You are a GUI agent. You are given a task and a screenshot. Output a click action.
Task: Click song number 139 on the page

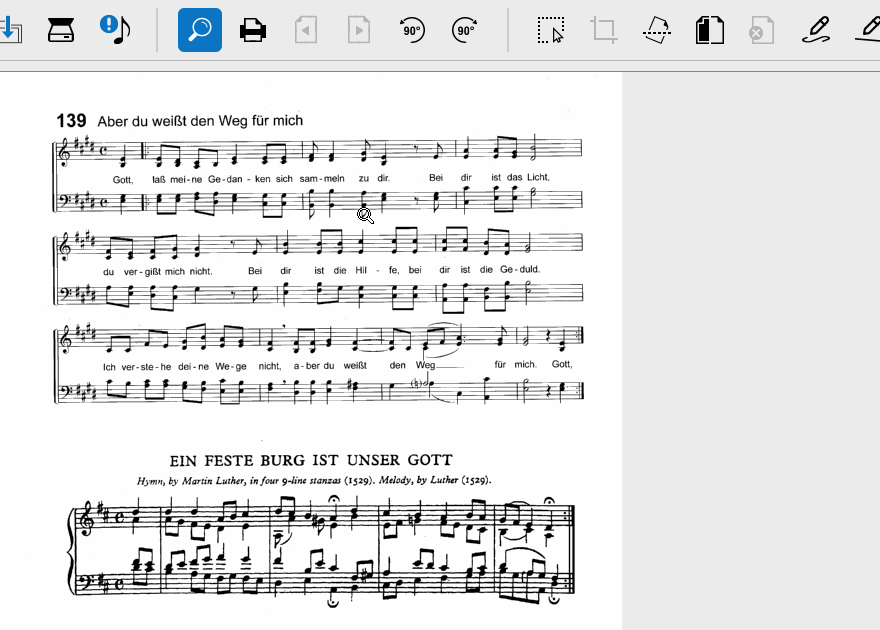pos(71,121)
